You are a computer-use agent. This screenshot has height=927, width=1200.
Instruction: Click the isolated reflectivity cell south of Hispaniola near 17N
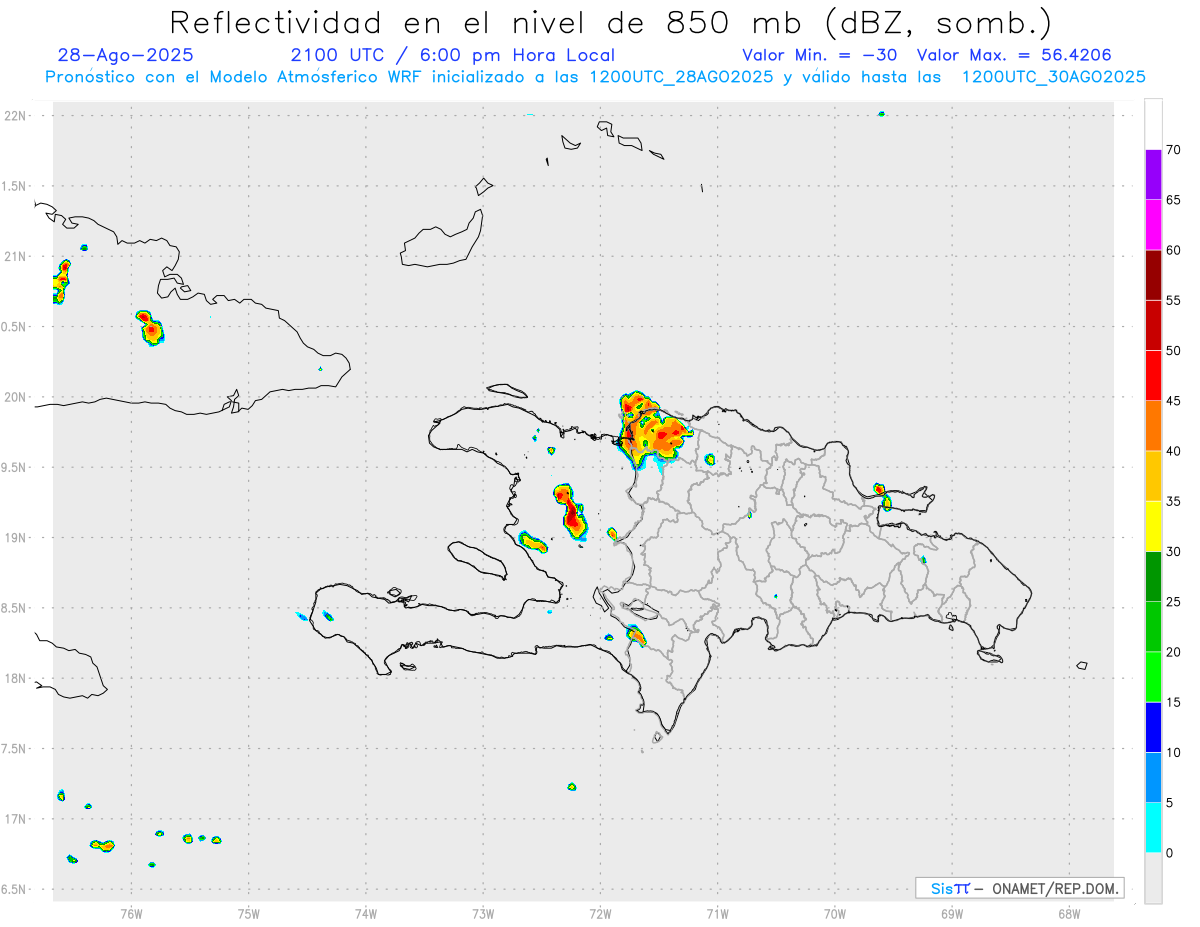tap(571, 787)
